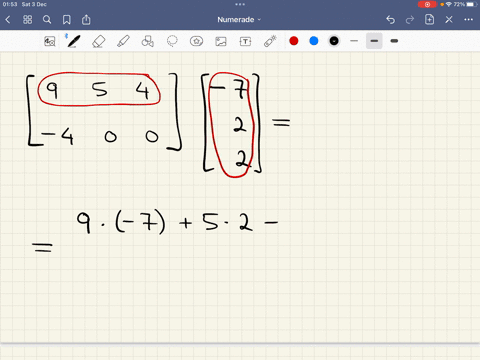Go back using the back chevron
The image size is (480, 360).
8,20
